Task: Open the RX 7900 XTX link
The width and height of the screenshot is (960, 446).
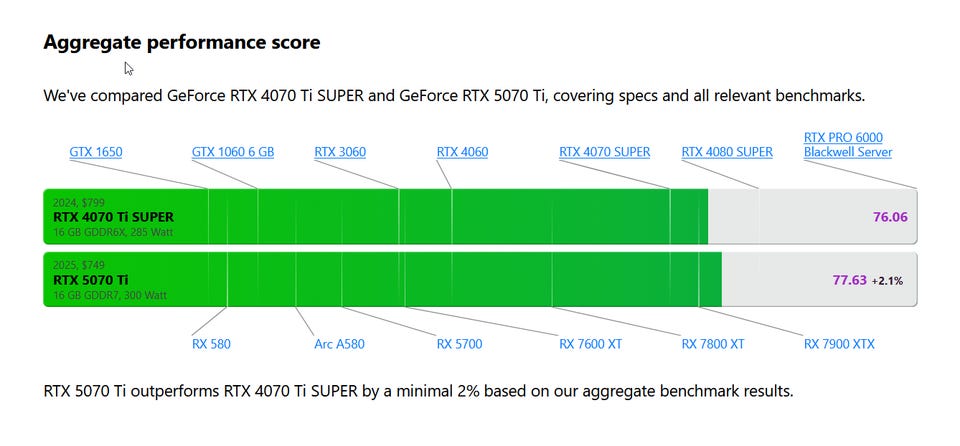Action: click(x=839, y=344)
